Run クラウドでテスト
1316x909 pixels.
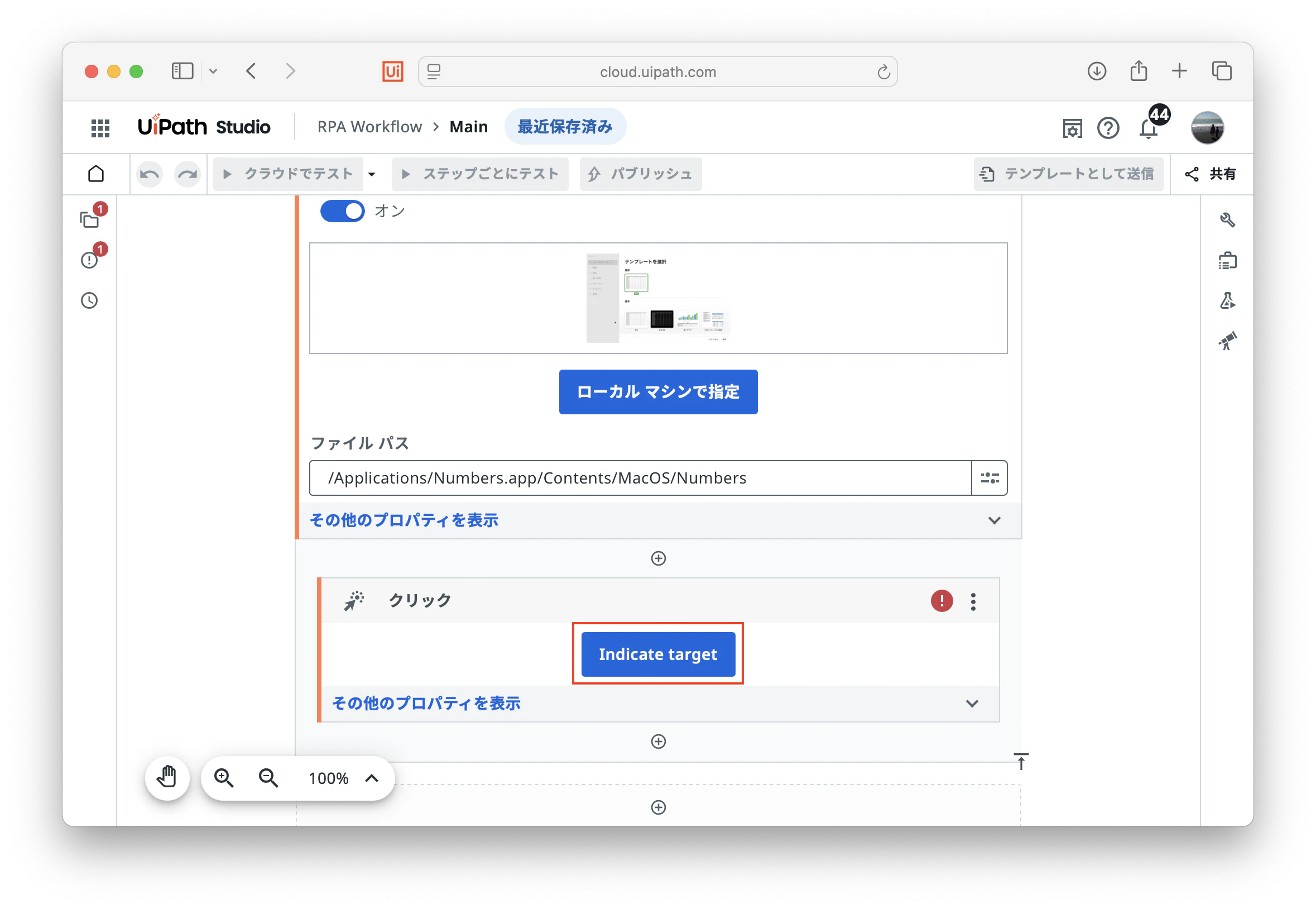coord(288,174)
